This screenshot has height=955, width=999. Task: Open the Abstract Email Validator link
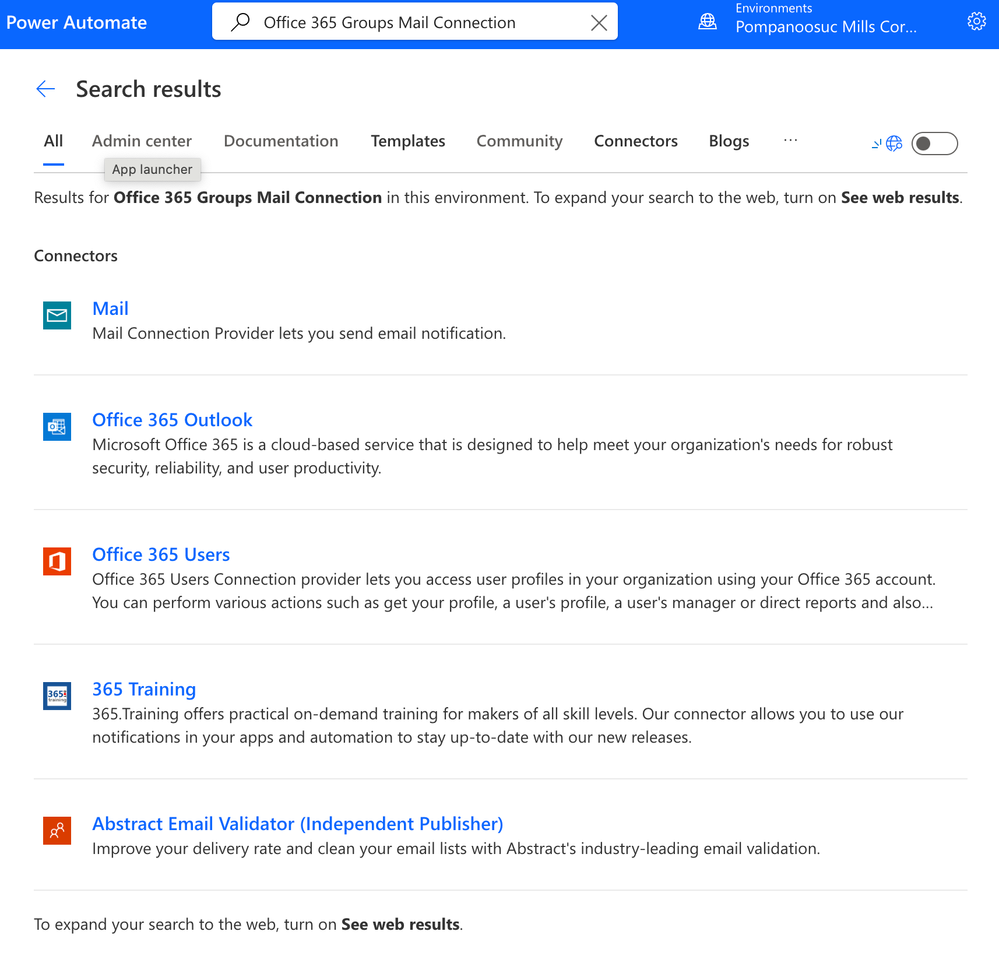pyautogui.click(x=297, y=824)
